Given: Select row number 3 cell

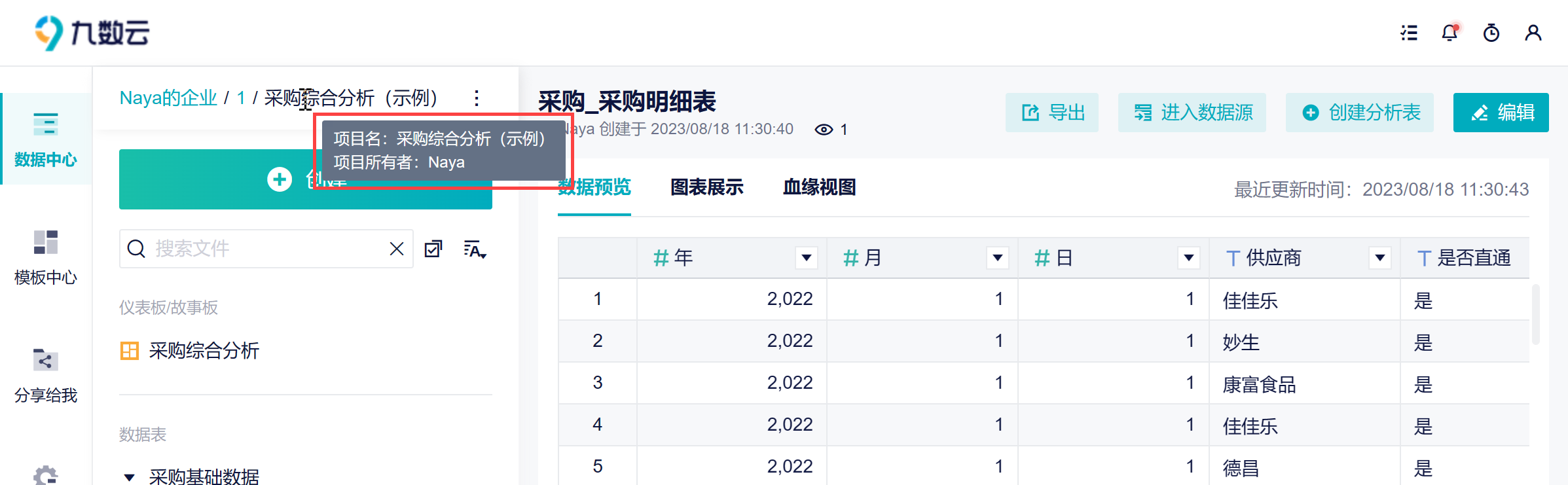Looking at the screenshot, I should [x=598, y=383].
